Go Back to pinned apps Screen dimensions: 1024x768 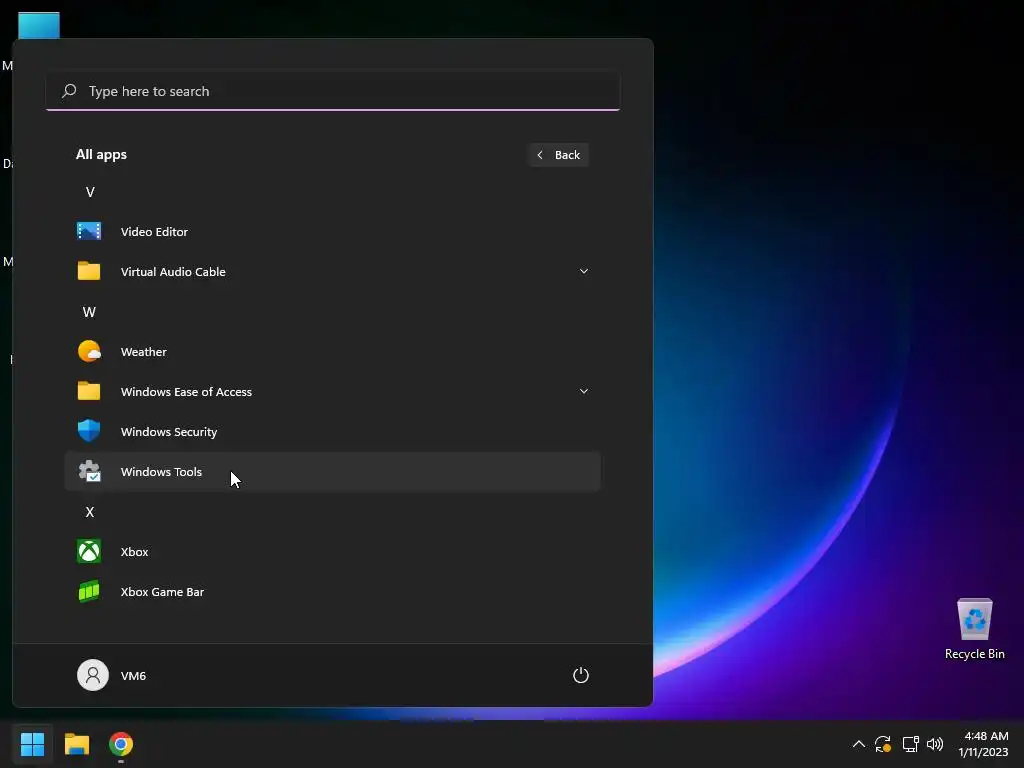coord(558,155)
